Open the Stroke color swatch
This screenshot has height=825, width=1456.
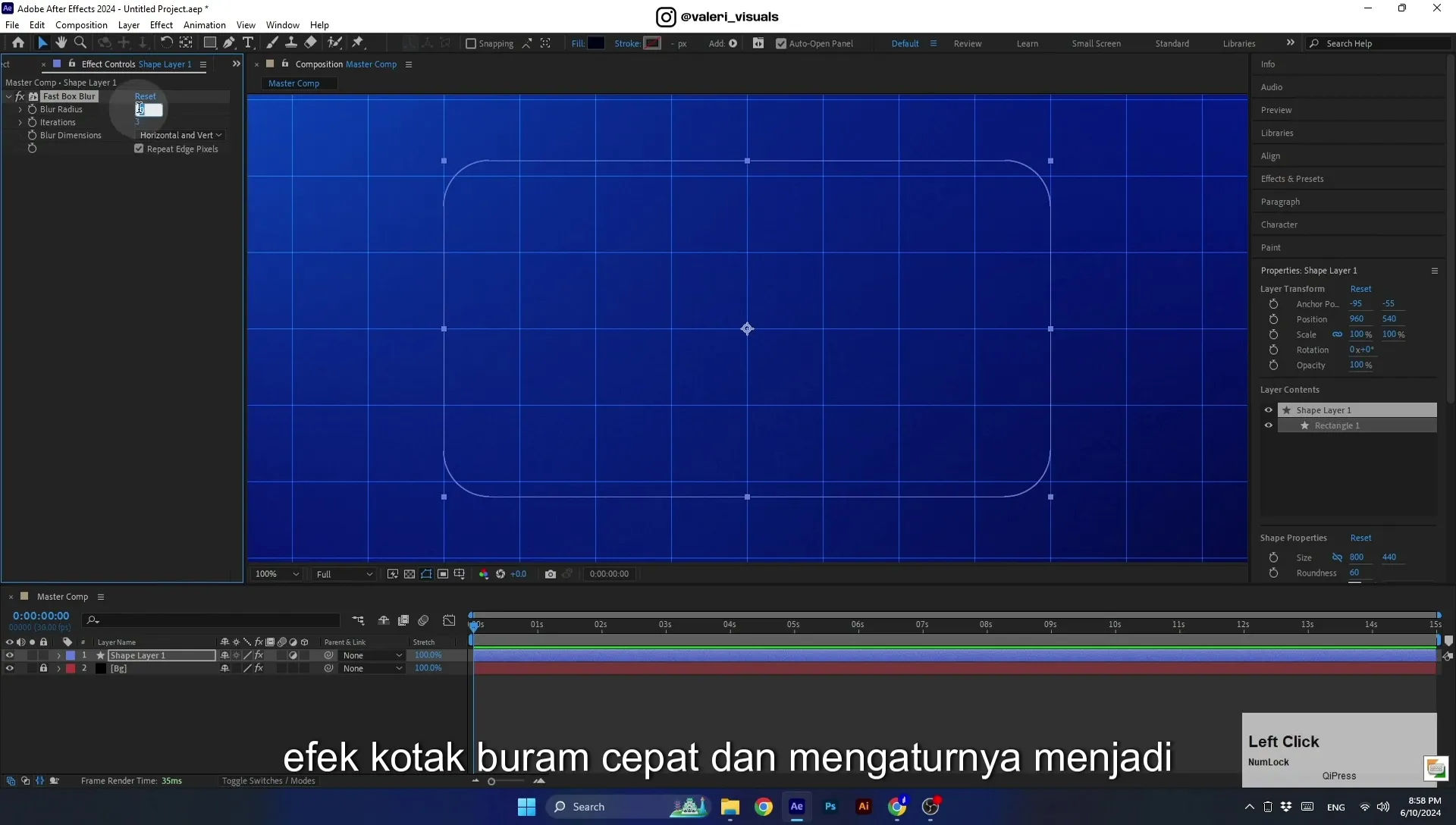pyautogui.click(x=652, y=43)
